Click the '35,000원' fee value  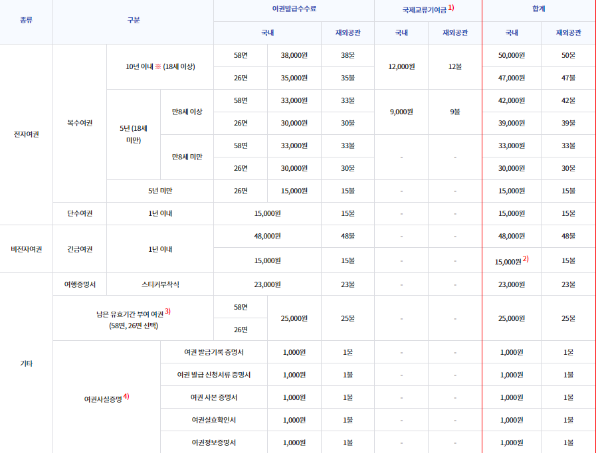[x=294, y=78]
